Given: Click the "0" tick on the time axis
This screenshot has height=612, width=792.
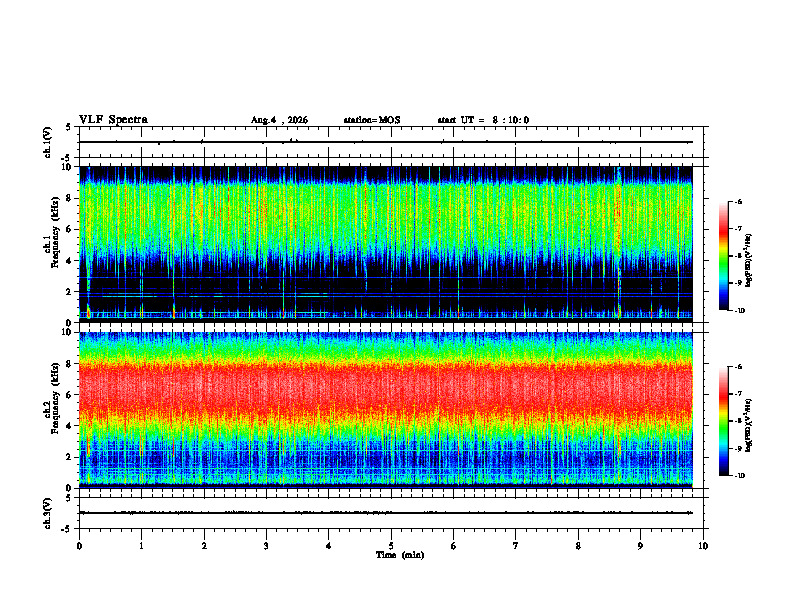Looking at the screenshot, I should [79, 546].
